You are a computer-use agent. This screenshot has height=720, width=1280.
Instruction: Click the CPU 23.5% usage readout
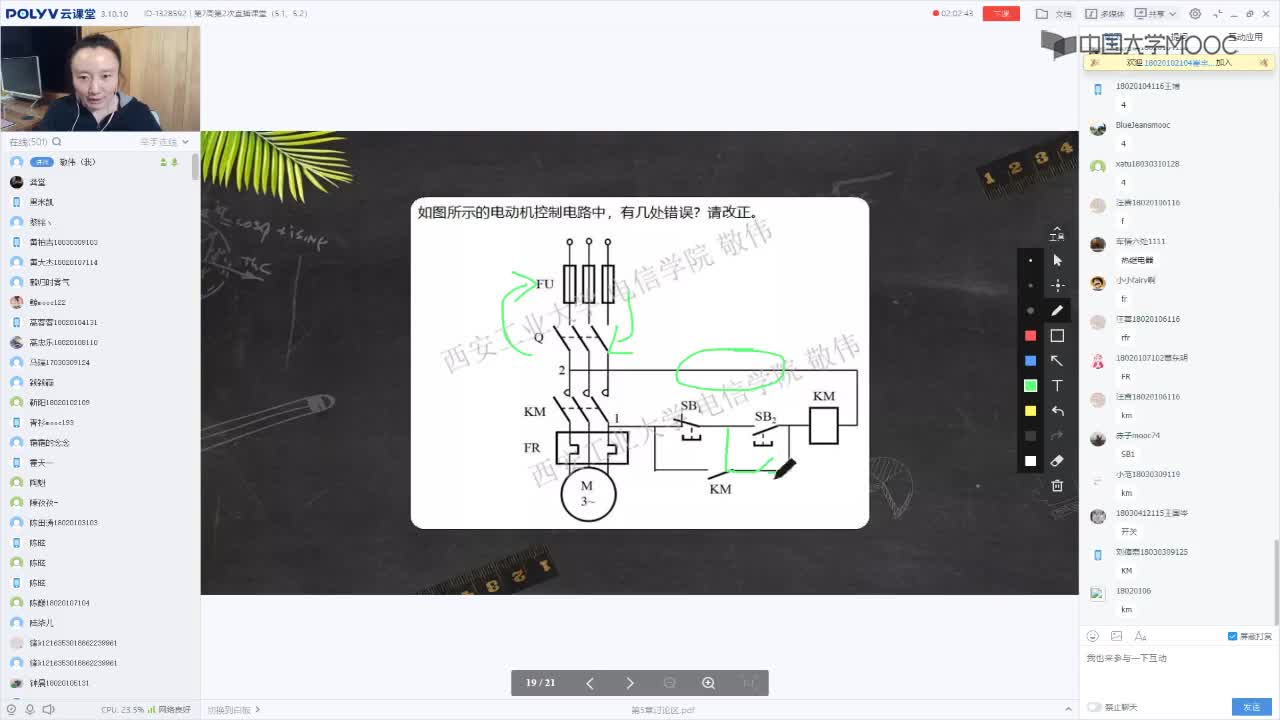pyautogui.click(x=123, y=710)
